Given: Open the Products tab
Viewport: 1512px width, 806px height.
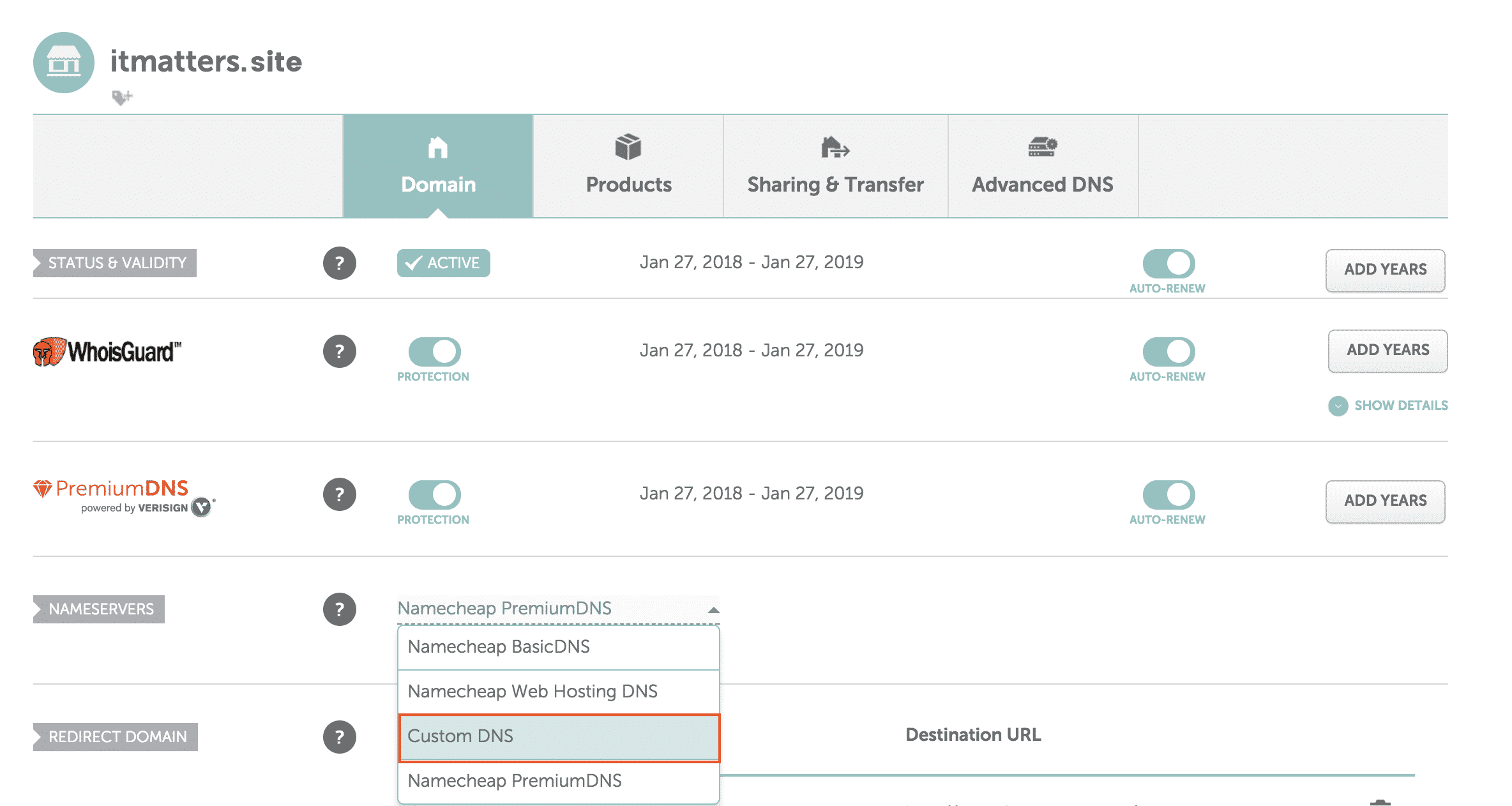Looking at the screenshot, I should click(x=628, y=166).
